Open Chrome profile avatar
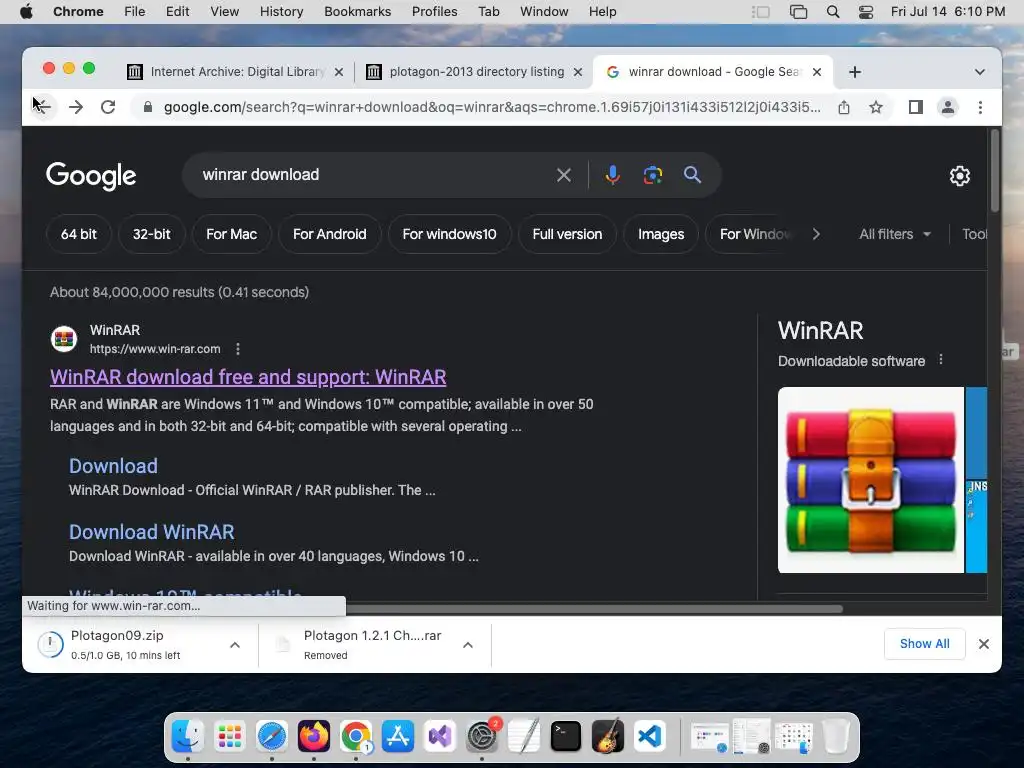The height and width of the screenshot is (768, 1024). 948,107
